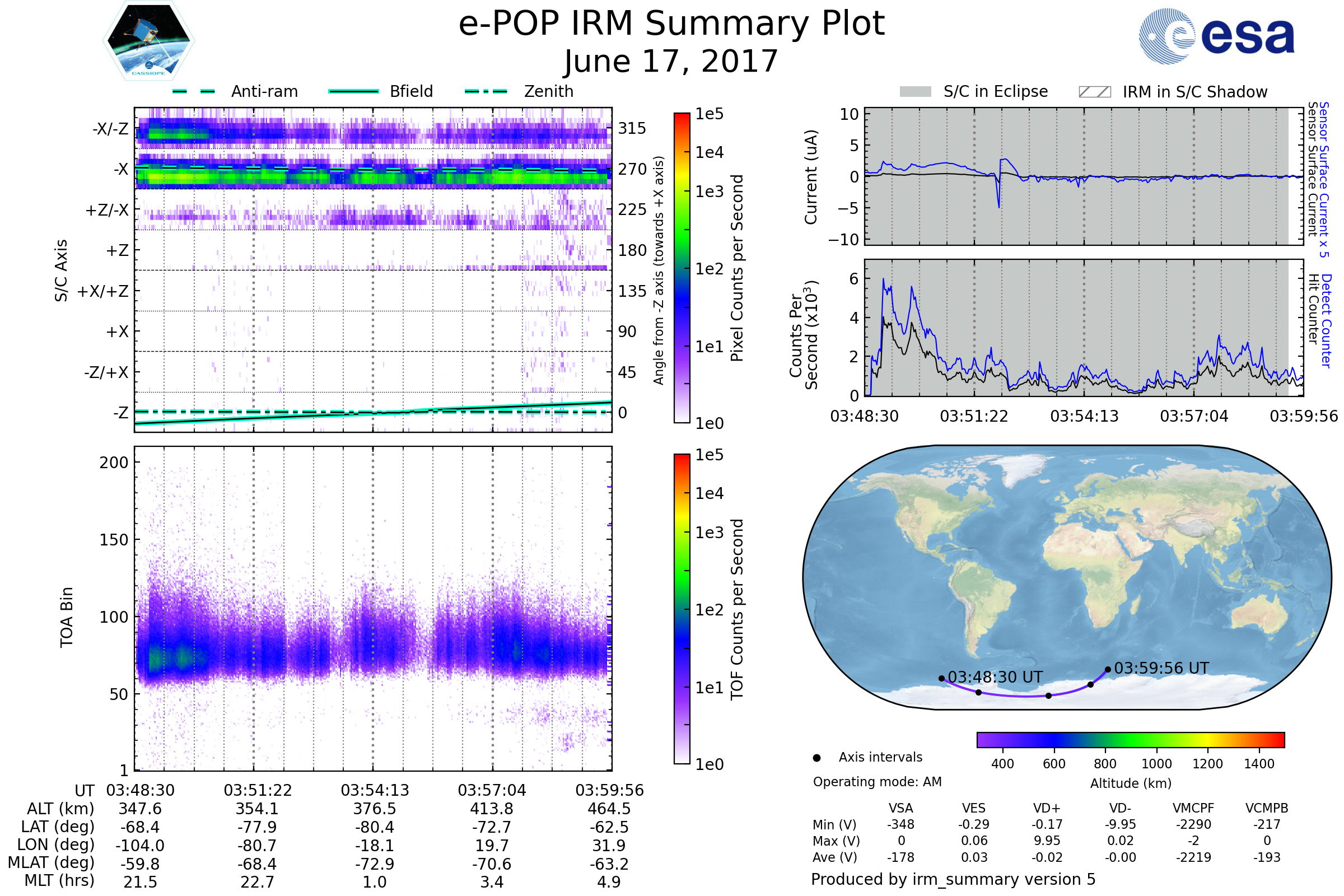Click the MLT (hrs) row label

[x=59, y=880]
